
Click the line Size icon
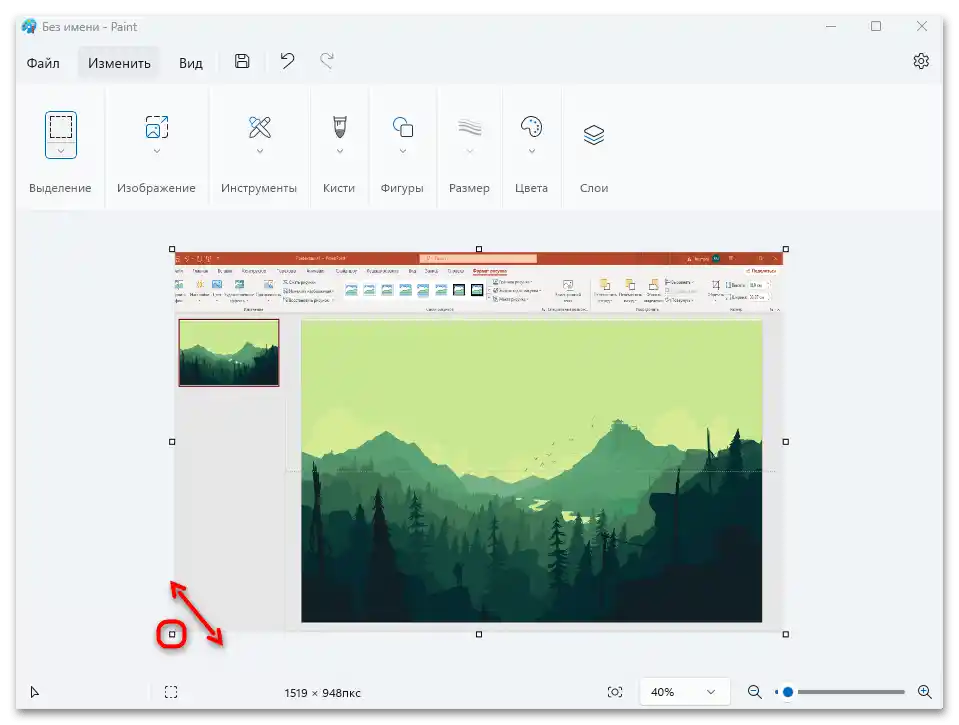click(470, 127)
